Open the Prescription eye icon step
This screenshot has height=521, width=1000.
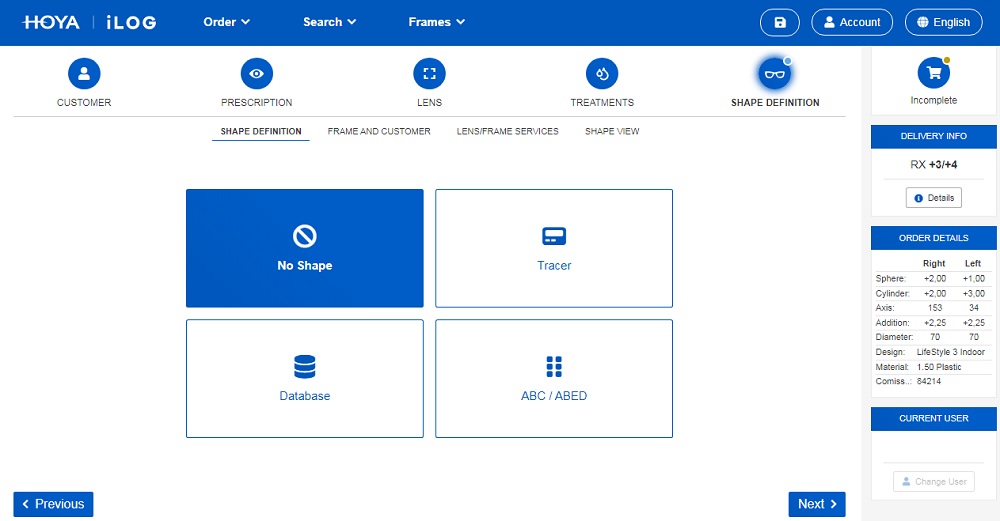[x=257, y=74]
